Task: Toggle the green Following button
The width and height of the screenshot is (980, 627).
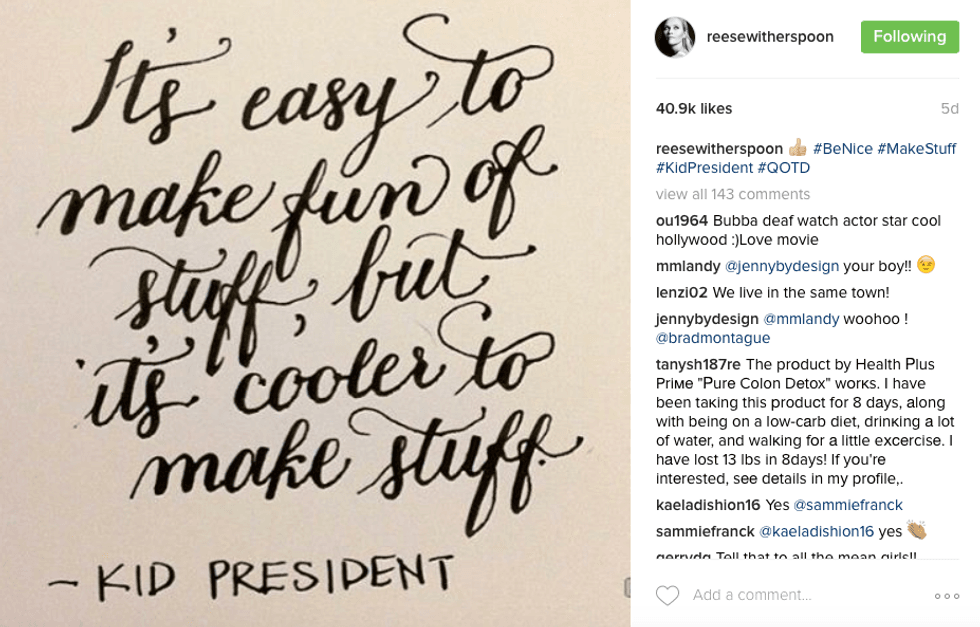Action: click(x=909, y=37)
